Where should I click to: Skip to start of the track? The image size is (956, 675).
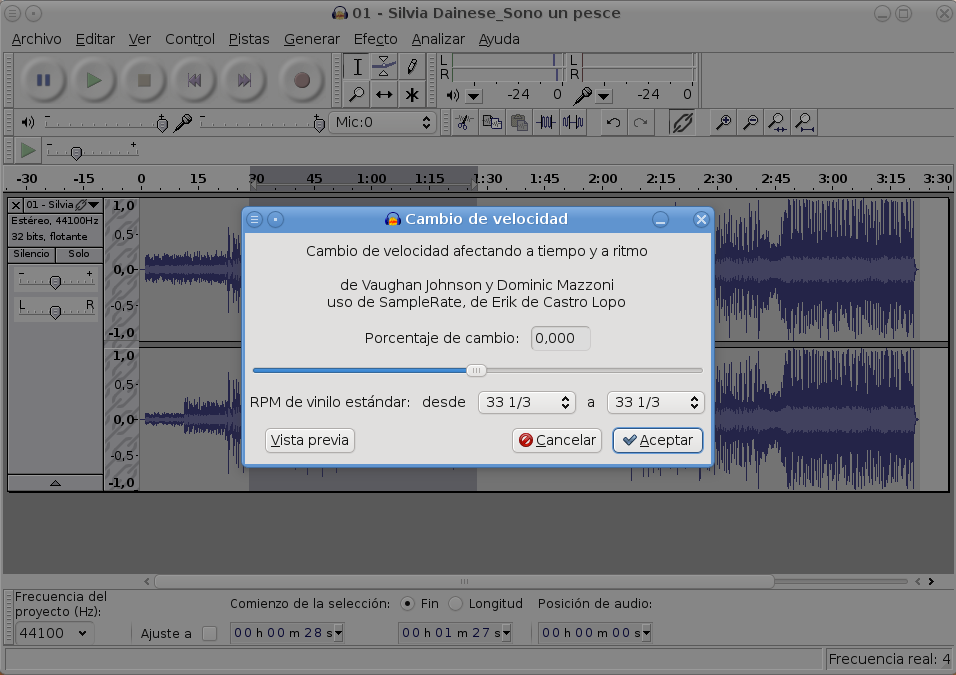194,80
